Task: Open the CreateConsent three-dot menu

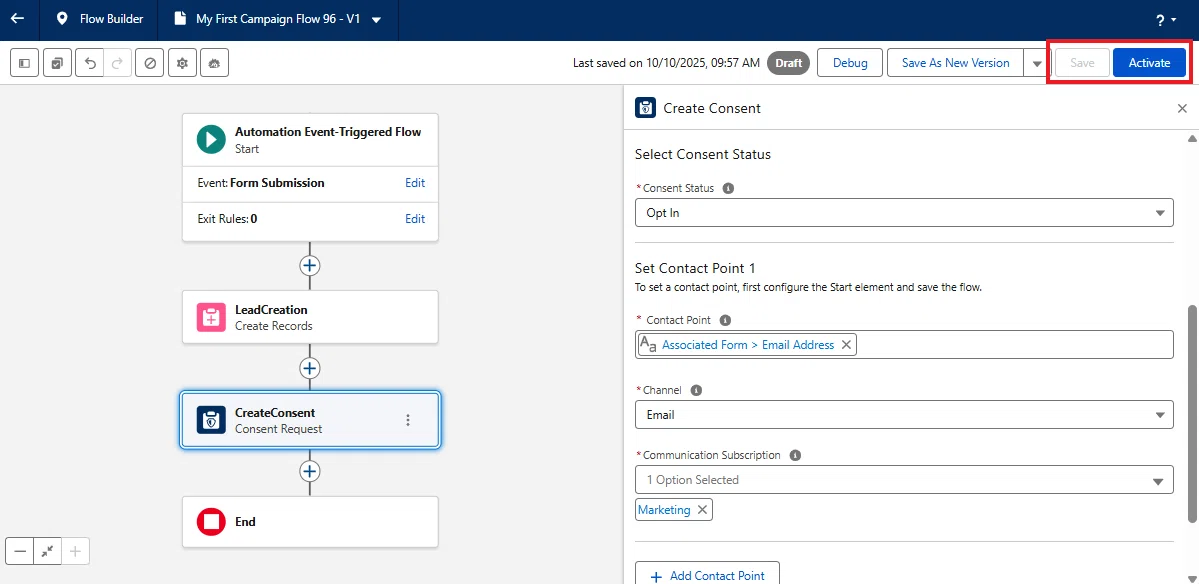Action: click(408, 420)
